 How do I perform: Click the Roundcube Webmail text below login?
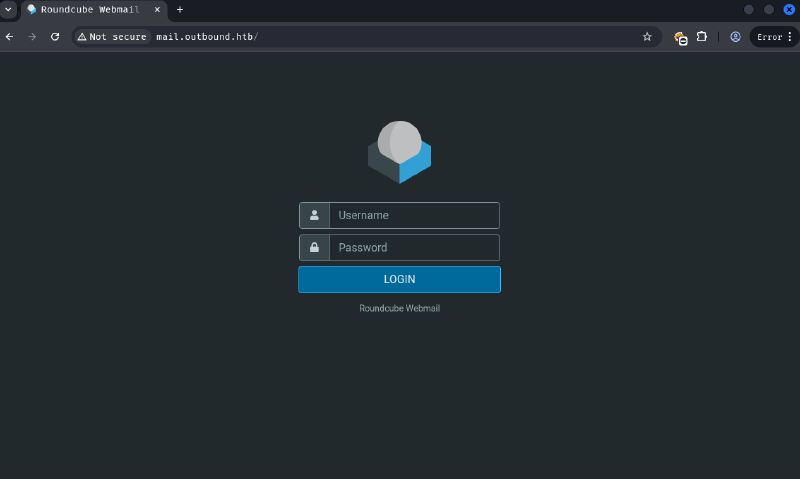pyautogui.click(x=399, y=308)
